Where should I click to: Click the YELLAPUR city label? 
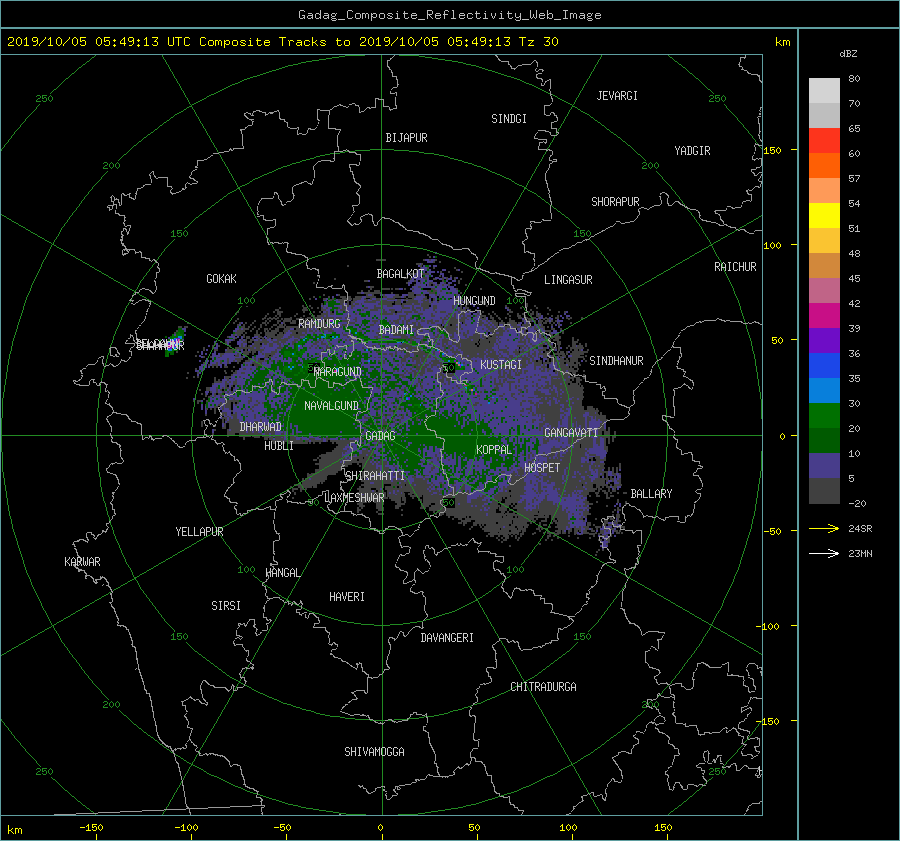pos(199,532)
